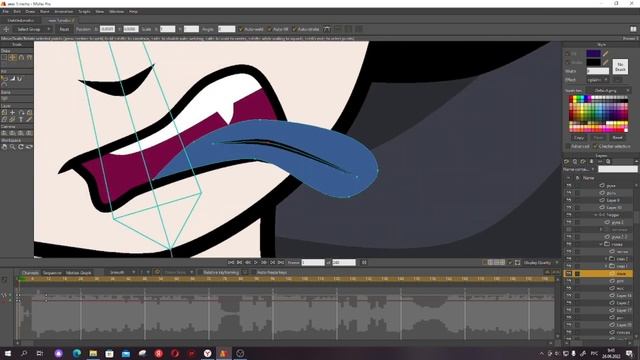Toggle the Fill checkbox in Style panel

click(567, 53)
